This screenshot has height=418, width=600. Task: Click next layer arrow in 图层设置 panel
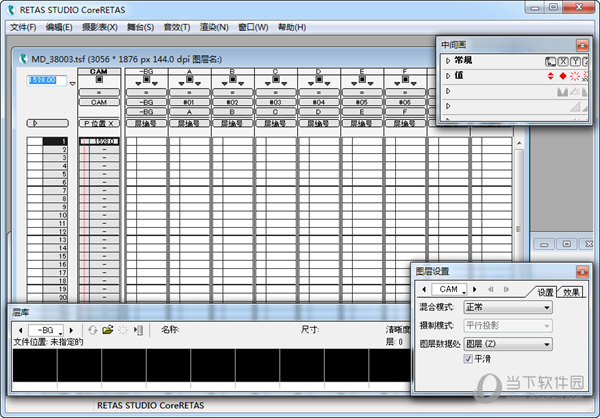[475, 289]
